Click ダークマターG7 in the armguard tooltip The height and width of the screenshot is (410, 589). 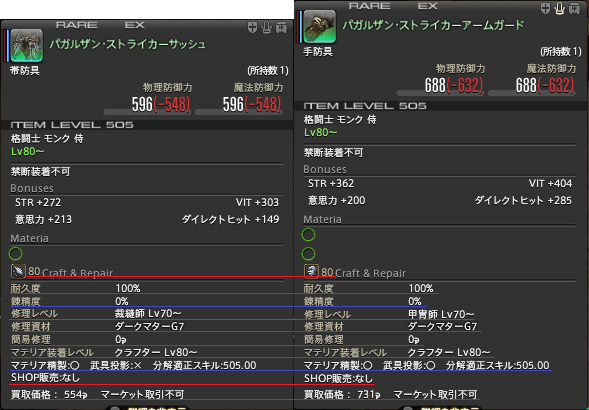(x=443, y=326)
